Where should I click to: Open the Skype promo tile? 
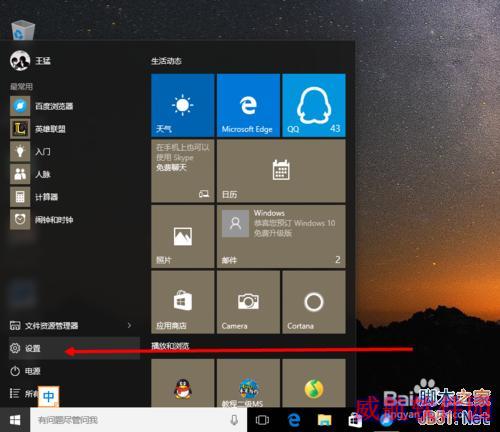pos(183,171)
